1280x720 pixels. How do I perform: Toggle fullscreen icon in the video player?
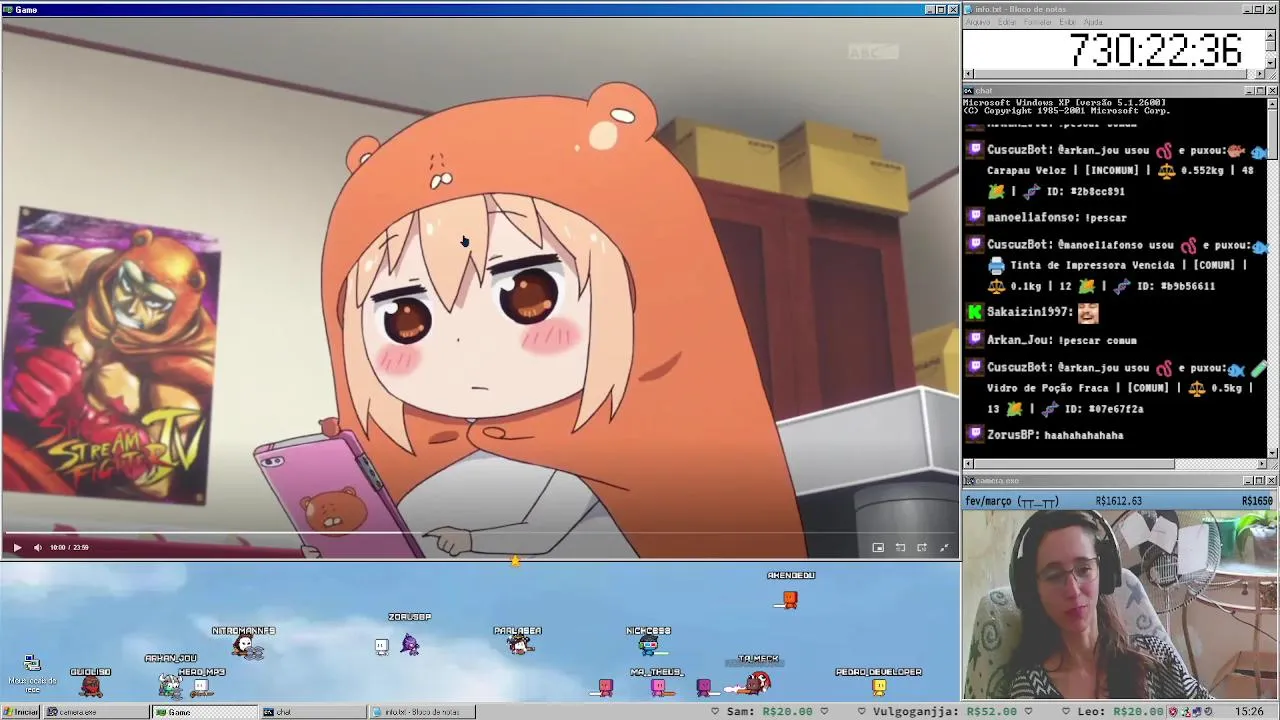coord(944,547)
